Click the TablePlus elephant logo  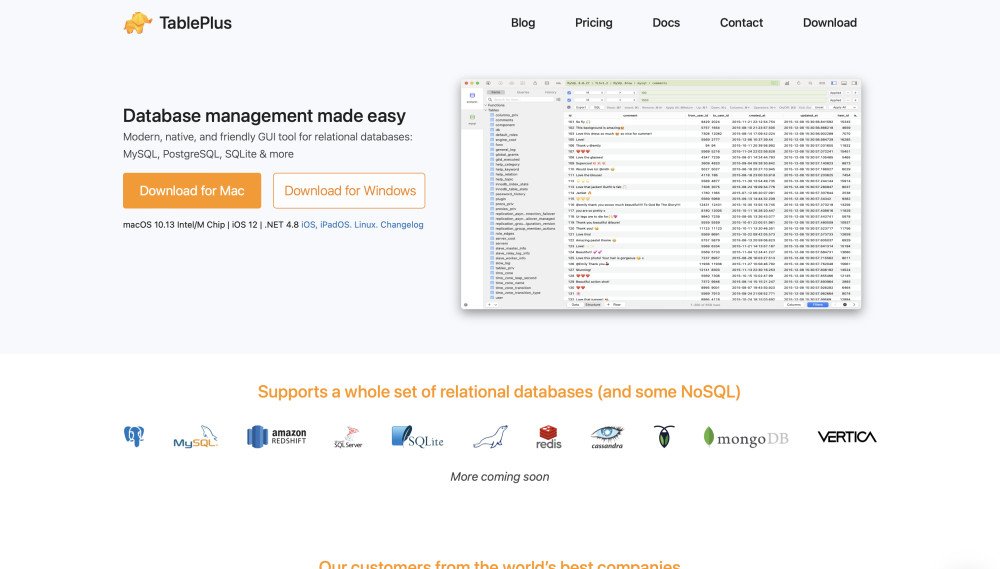pos(138,23)
